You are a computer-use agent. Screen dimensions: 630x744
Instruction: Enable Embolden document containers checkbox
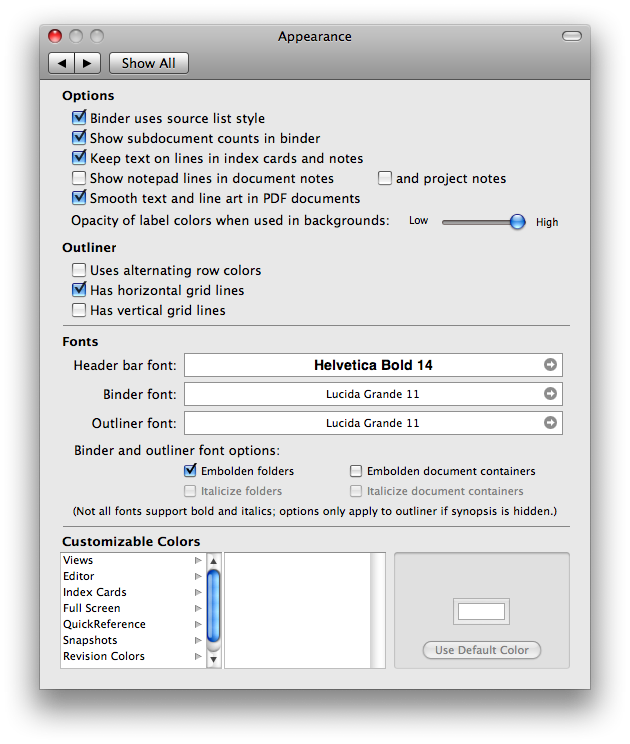tap(356, 471)
